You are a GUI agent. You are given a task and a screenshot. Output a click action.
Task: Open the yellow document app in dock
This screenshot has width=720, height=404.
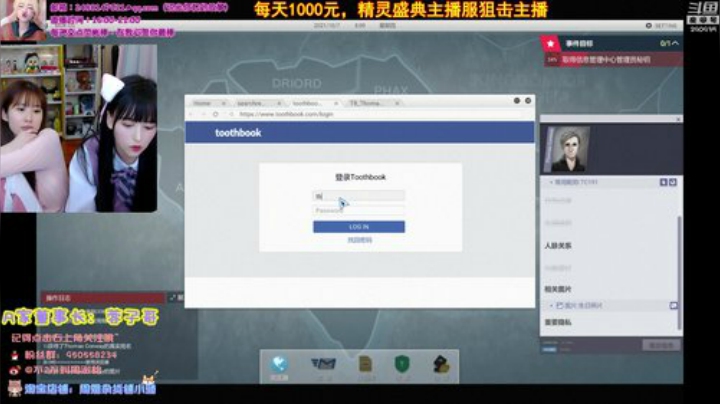pos(366,364)
